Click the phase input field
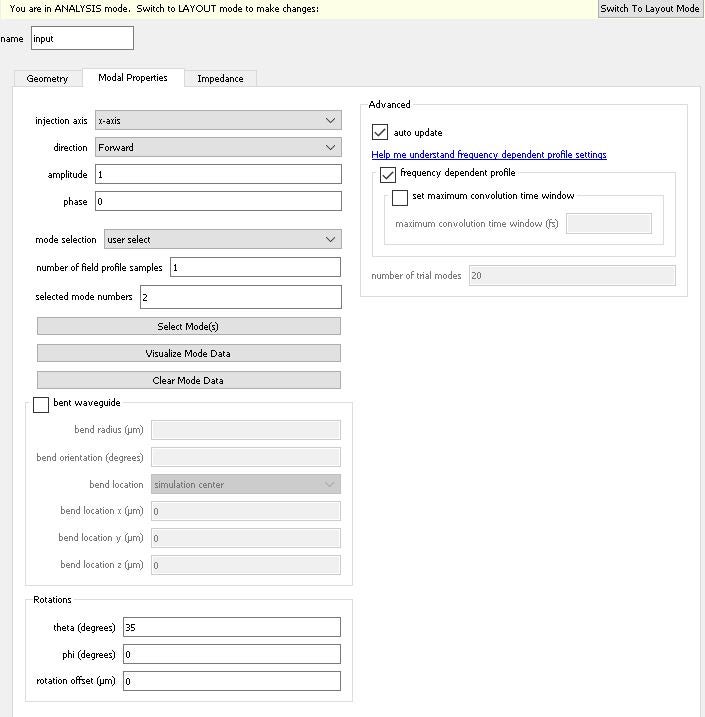This screenshot has height=717, width=705. tap(218, 201)
